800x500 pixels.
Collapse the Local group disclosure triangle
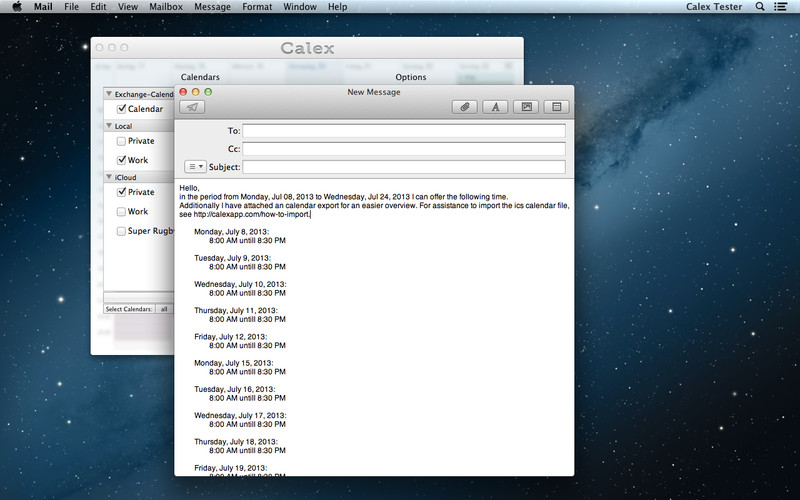(x=109, y=126)
